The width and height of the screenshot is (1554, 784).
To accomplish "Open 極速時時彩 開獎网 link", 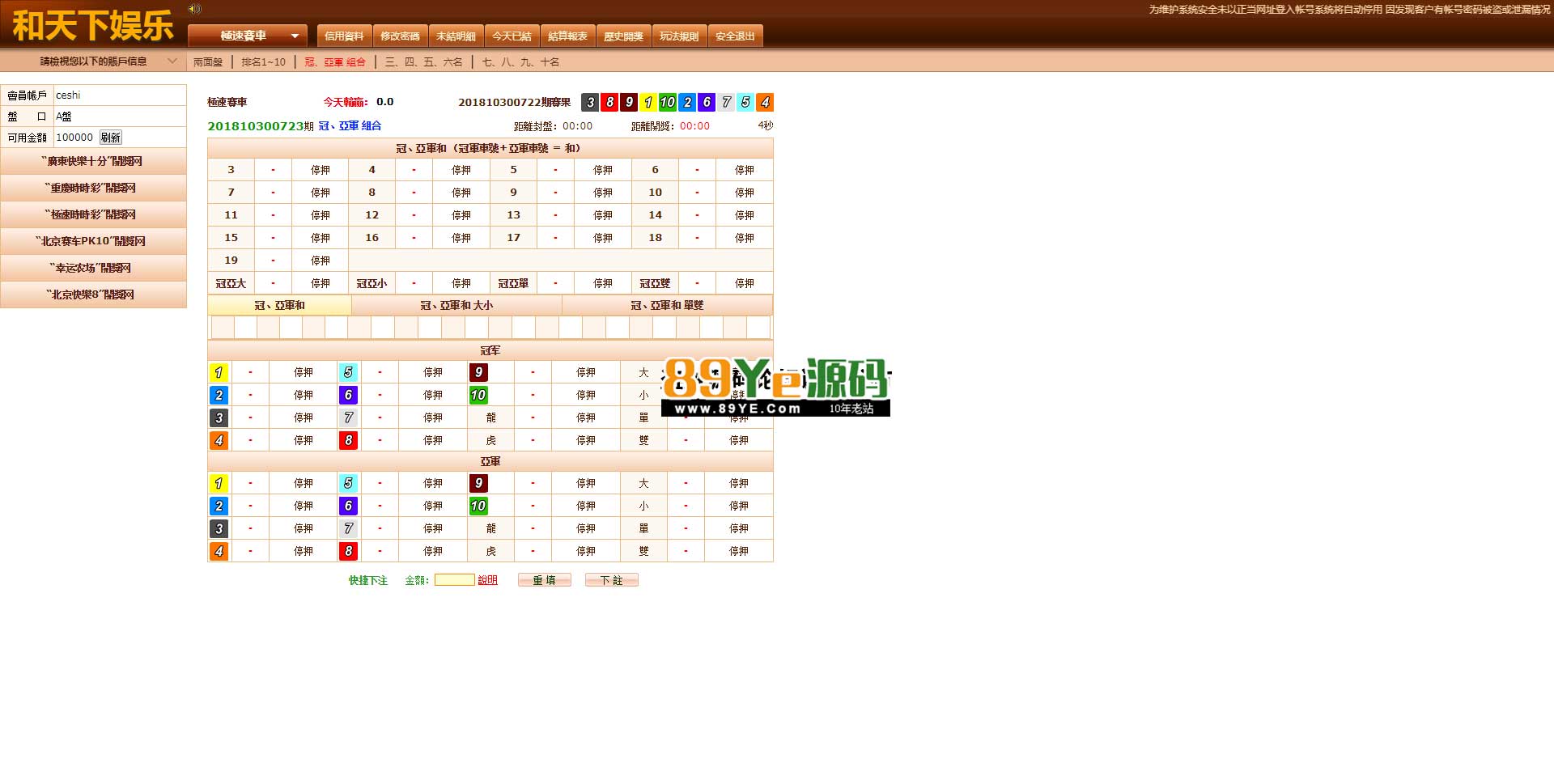I will pos(93,214).
